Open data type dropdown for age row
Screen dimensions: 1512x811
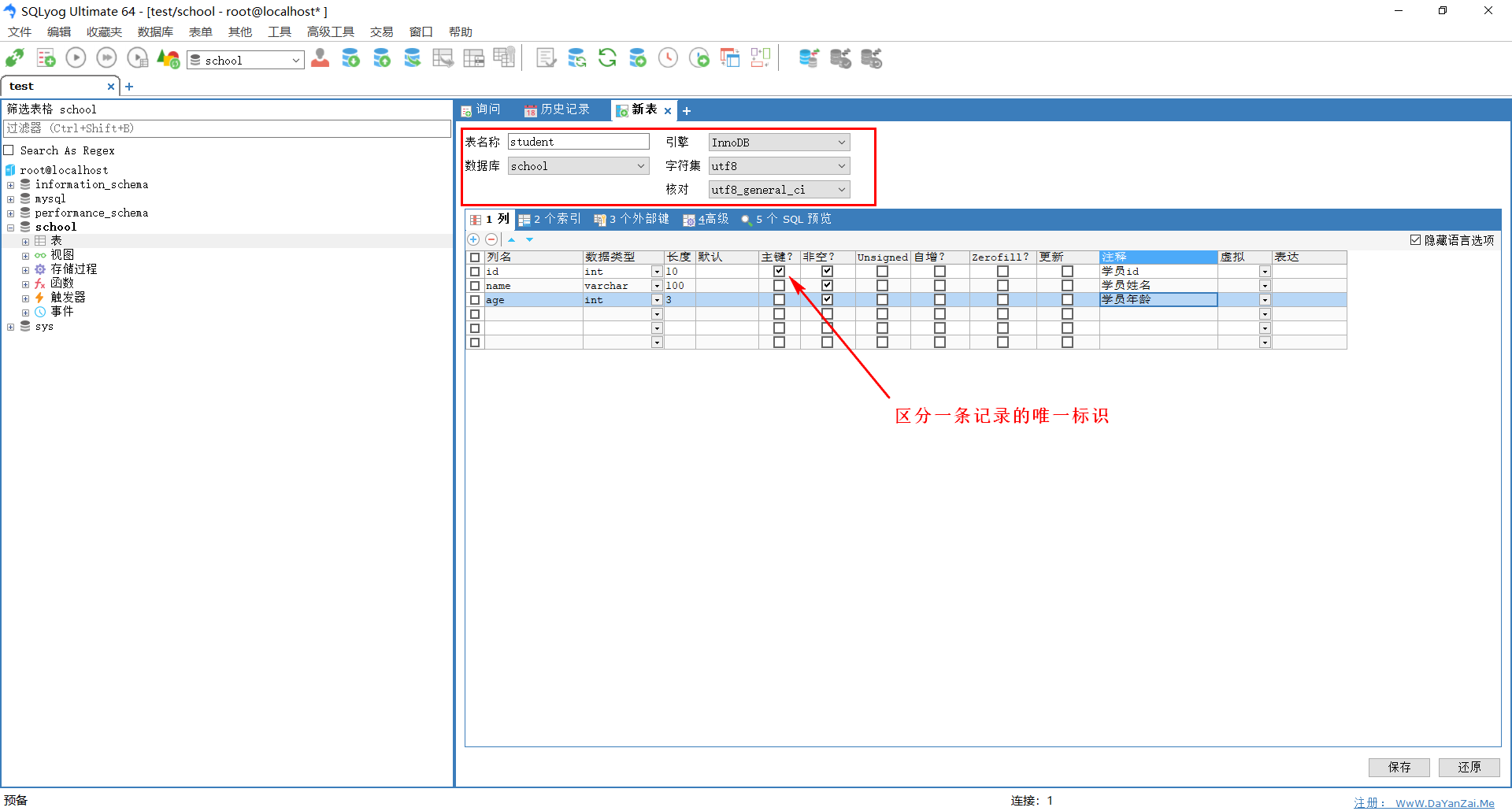click(657, 300)
